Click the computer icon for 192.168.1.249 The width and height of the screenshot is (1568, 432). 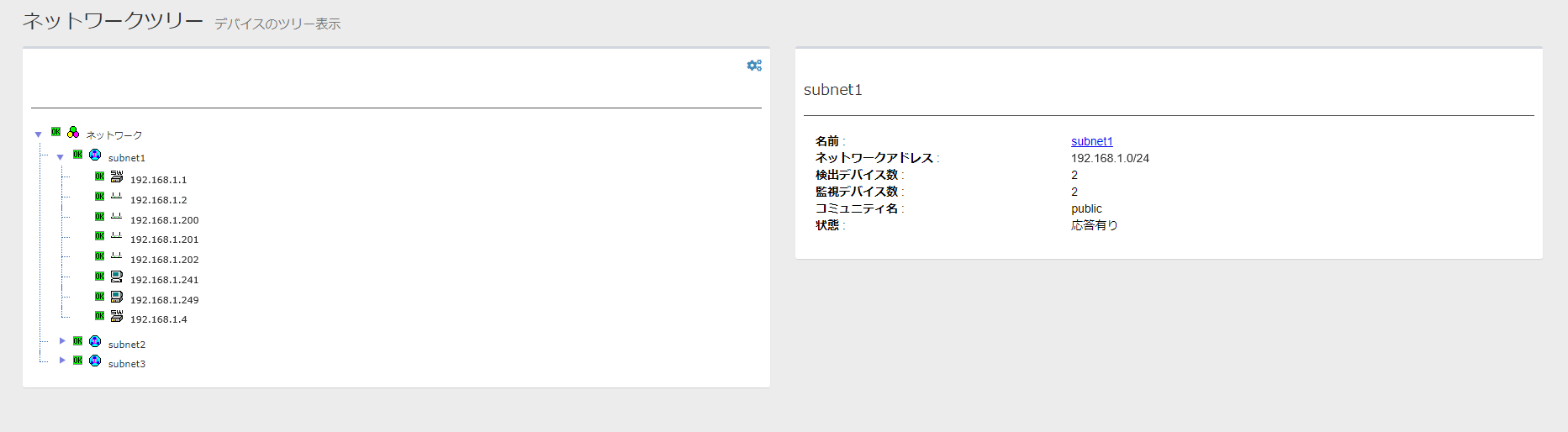coord(117,297)
